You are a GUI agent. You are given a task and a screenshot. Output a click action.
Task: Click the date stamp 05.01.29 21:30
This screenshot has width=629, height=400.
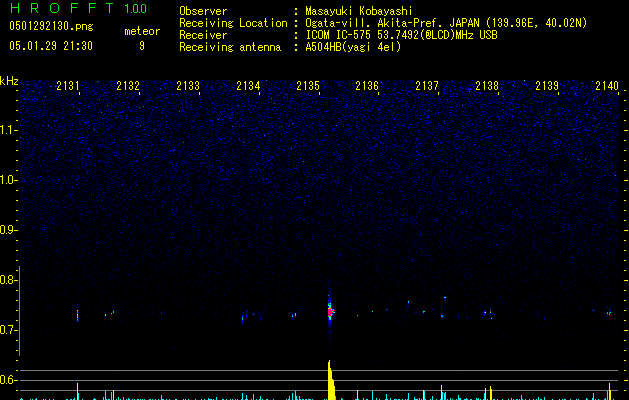(x=51, y=46)
